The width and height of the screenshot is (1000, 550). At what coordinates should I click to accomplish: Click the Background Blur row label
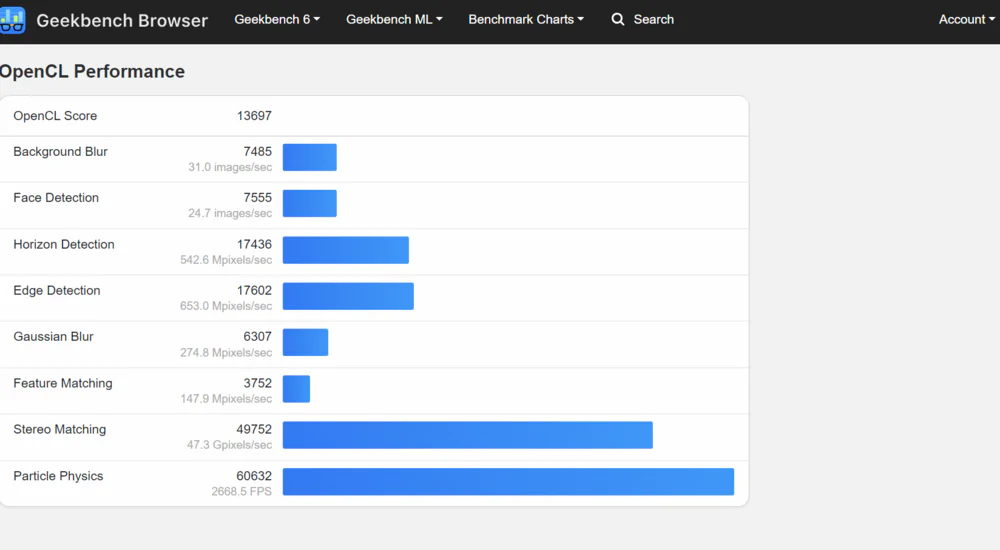(60, 152)
